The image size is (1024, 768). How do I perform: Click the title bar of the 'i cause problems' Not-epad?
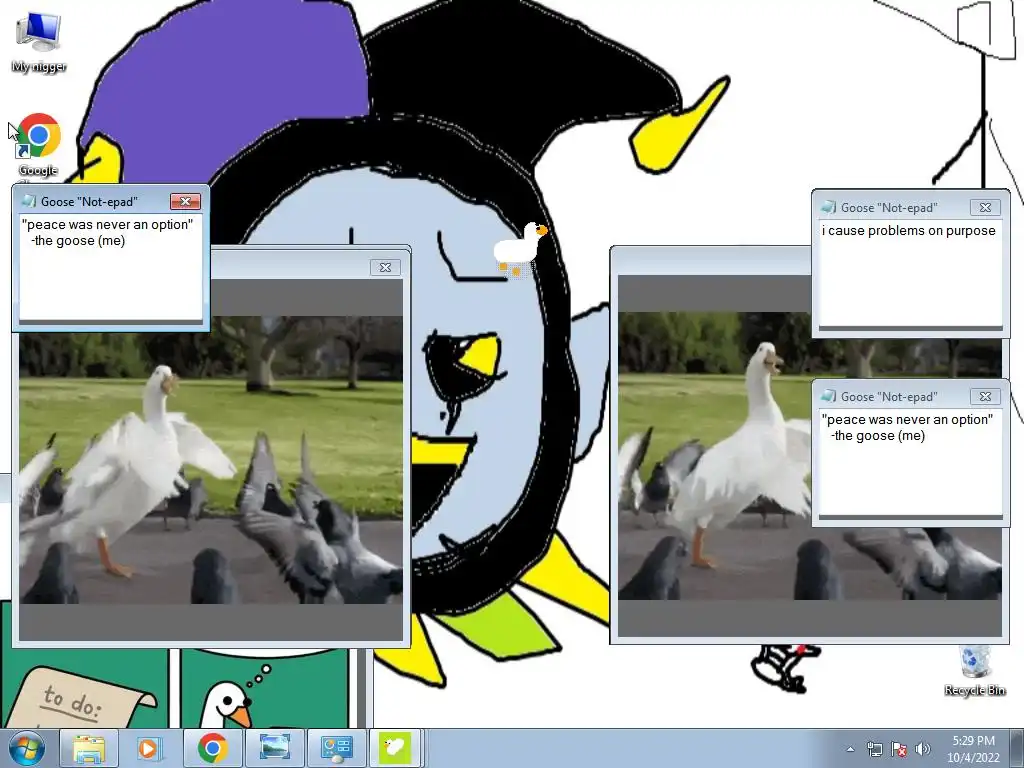pos(910,207)
